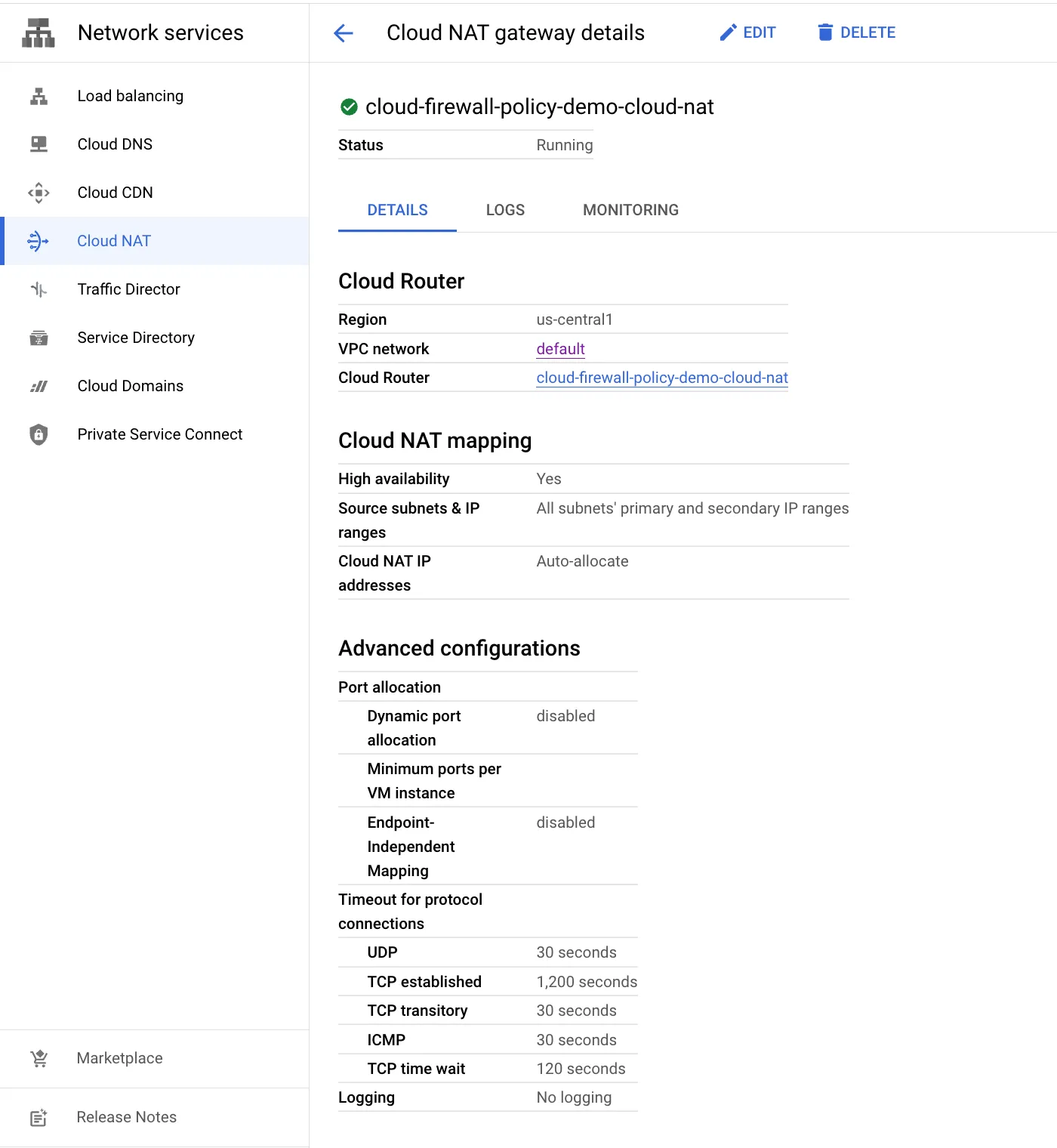This screenshot has height=1148, width=1057.
Task: Click the Network services header icon
Action: coord(39,33)
